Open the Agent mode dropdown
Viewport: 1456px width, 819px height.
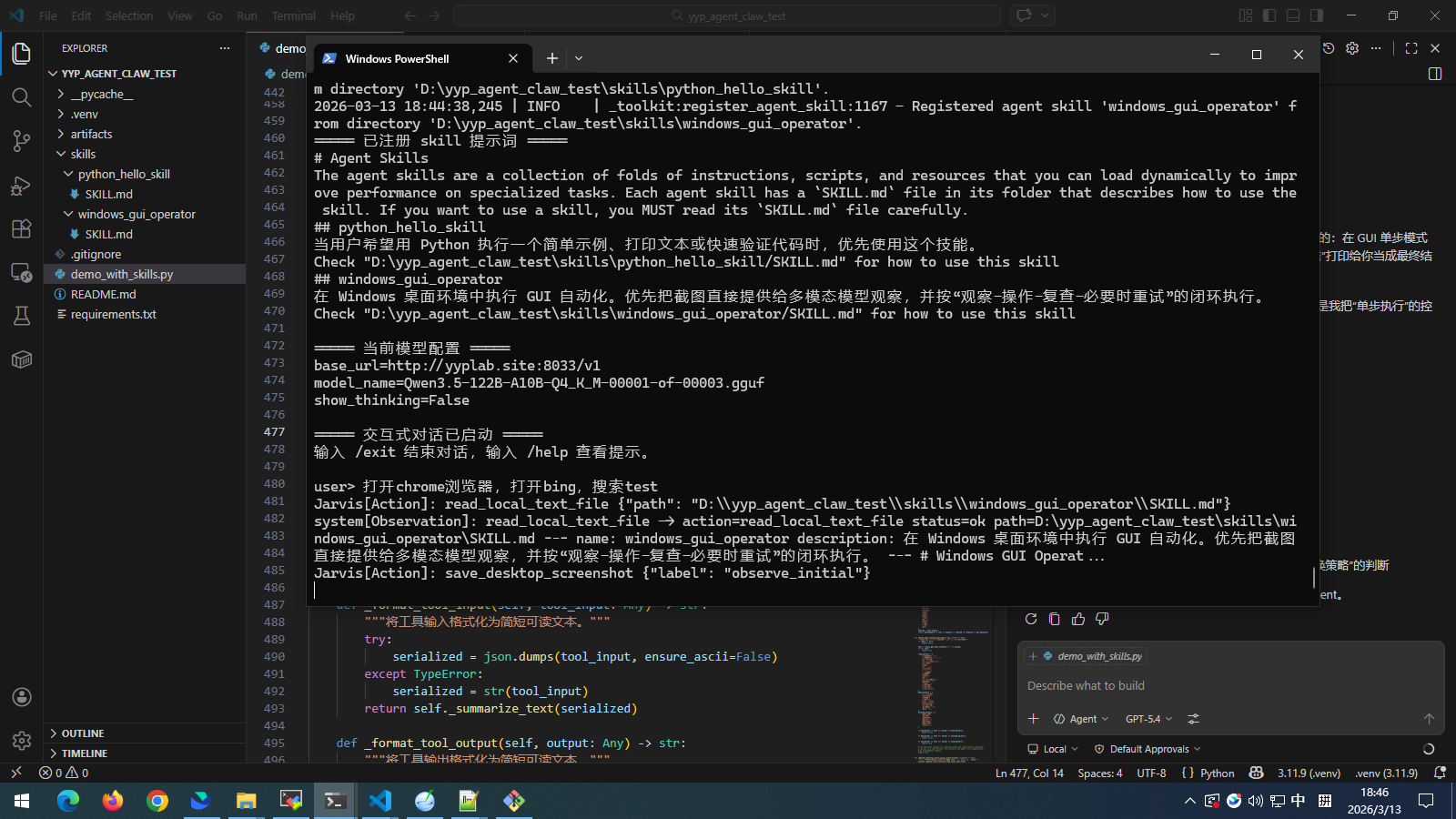pos(1081,719)
